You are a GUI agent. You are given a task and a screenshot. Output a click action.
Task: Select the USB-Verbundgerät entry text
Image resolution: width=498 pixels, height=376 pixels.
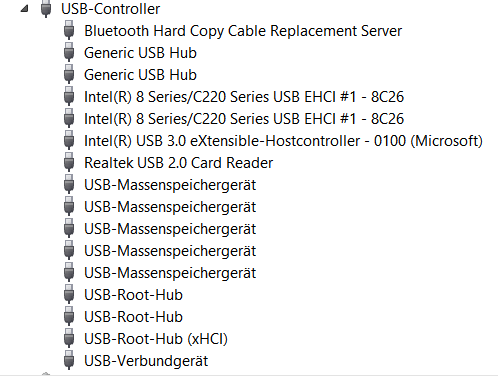[146, 361]
